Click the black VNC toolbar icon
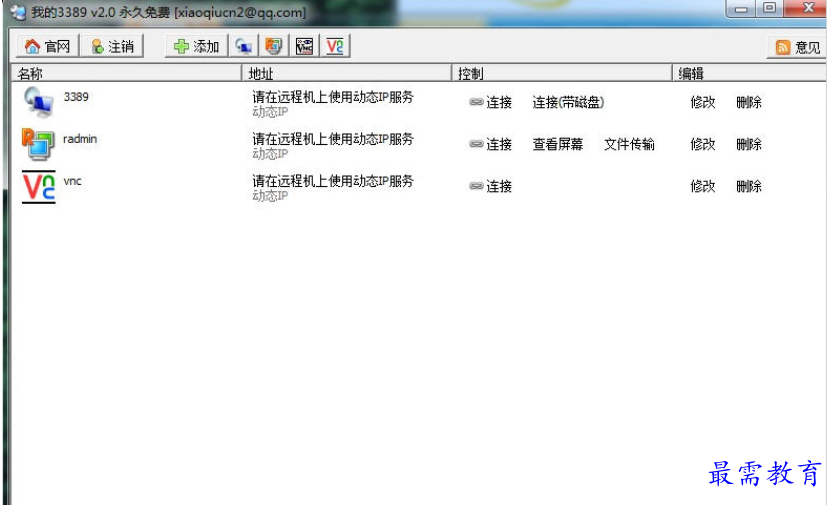830x505 pixels. 304,47
